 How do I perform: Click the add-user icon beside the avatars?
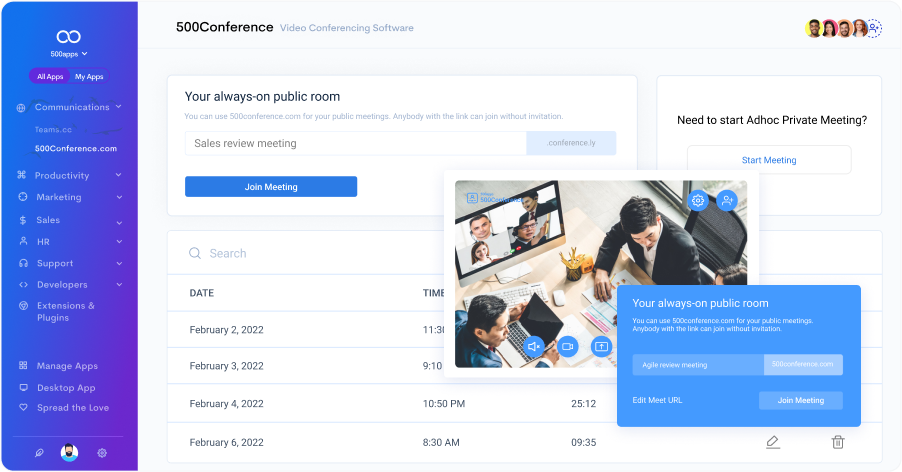pos(874,28)
